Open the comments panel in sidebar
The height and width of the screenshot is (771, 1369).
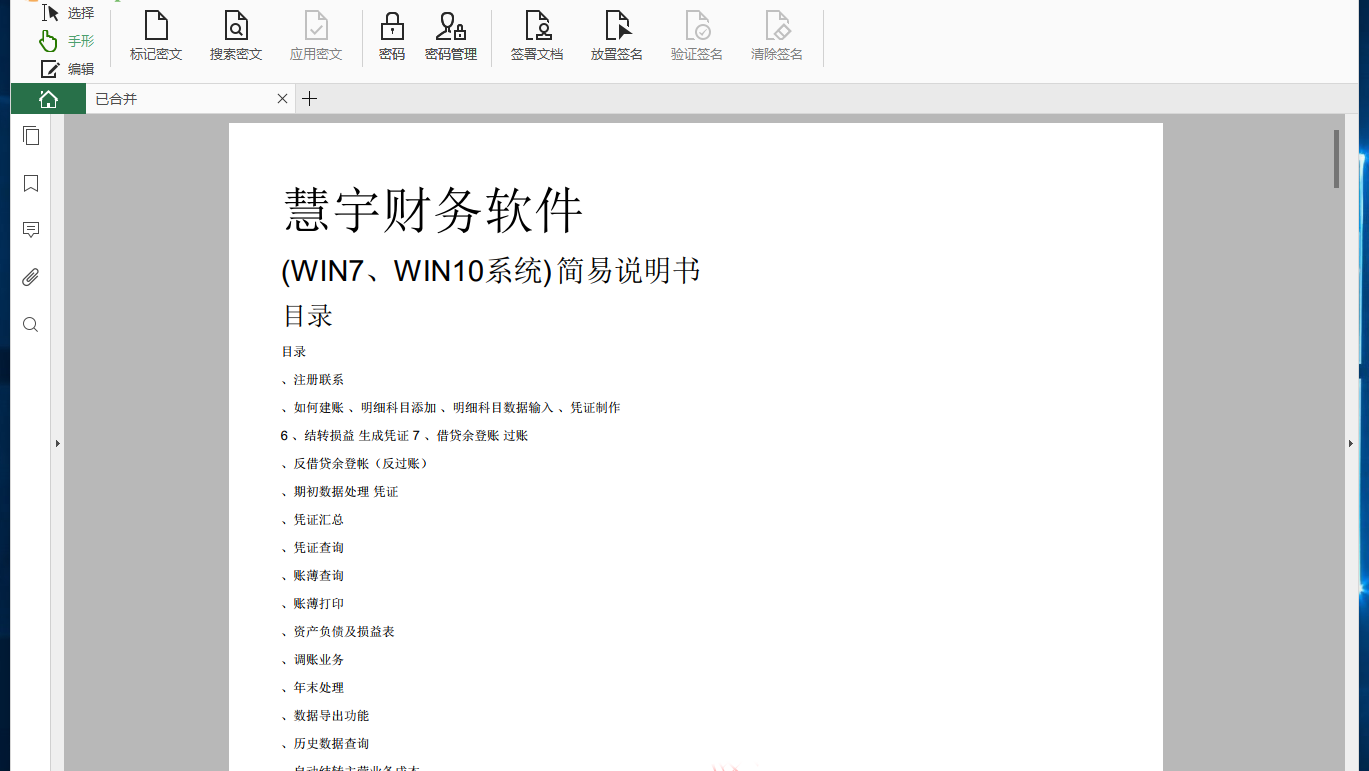31,230
